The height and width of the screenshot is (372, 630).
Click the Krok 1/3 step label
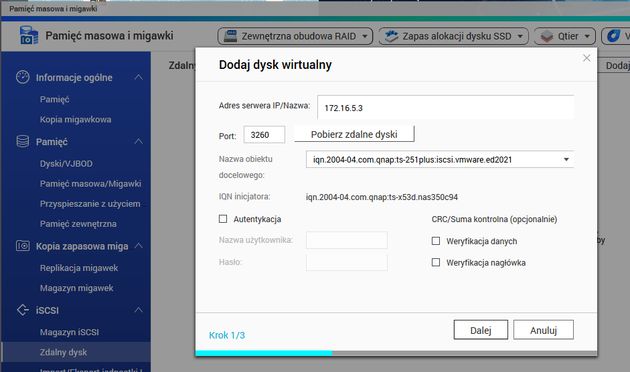pyautogui.click(x=227, y=335)
